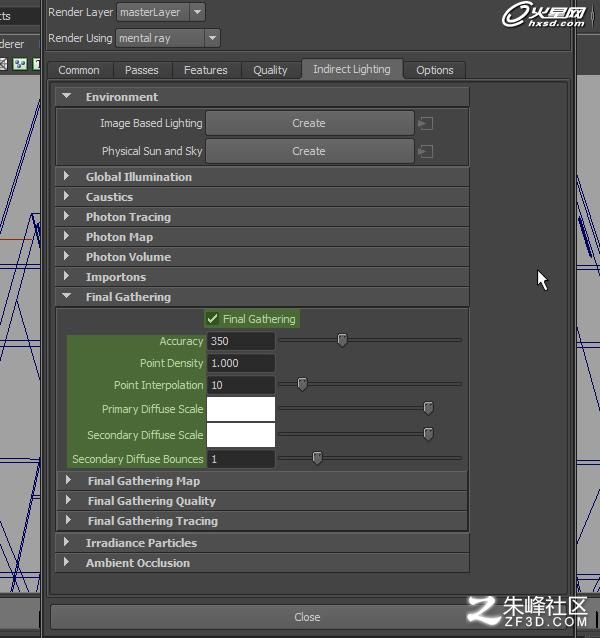Viewport: 600px width, 638px height.
Task: Click the Point Density label
Action: click(x=172, y=363)
